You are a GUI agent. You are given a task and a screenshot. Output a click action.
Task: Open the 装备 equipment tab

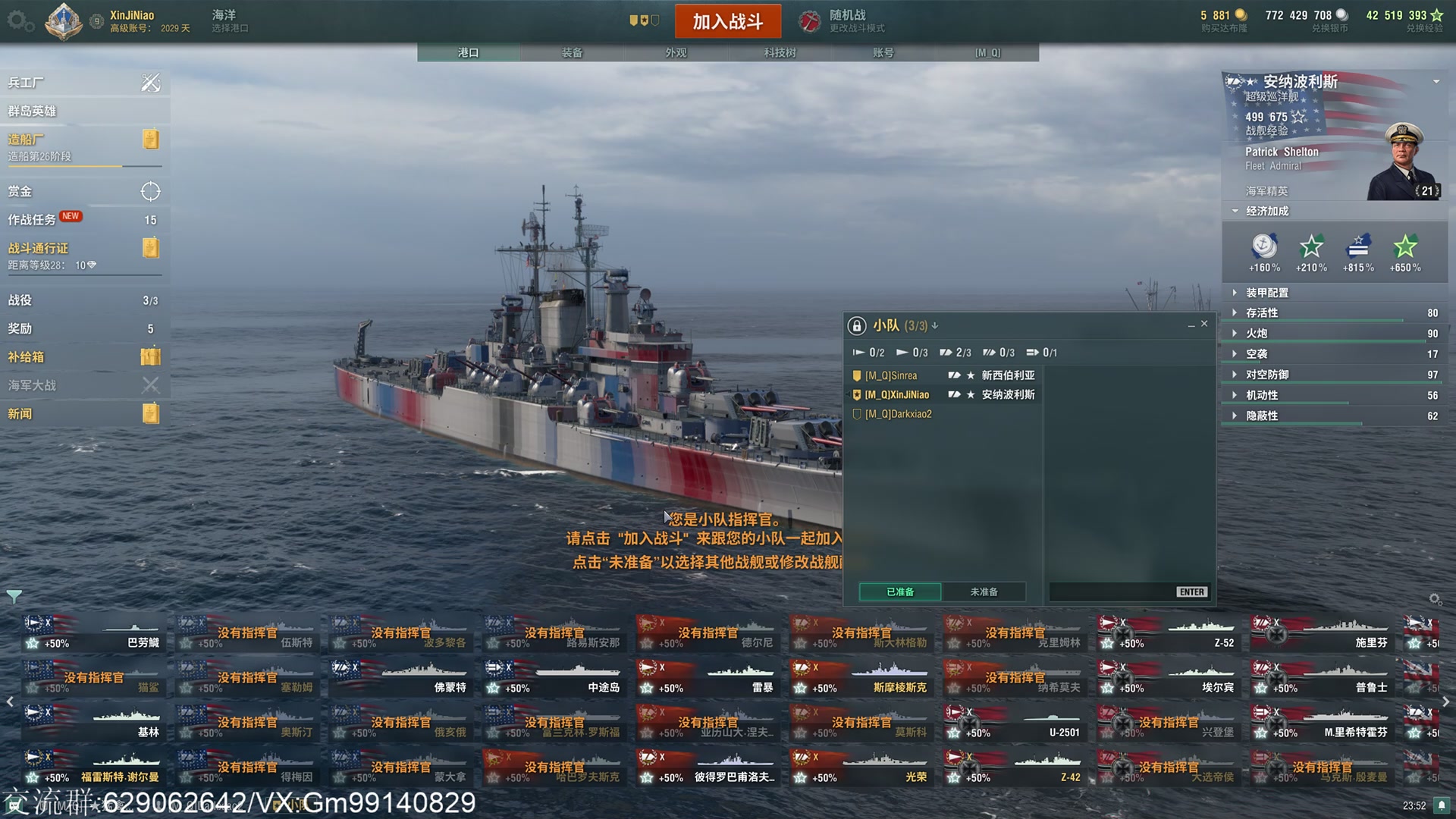click(x=572, y=52)
